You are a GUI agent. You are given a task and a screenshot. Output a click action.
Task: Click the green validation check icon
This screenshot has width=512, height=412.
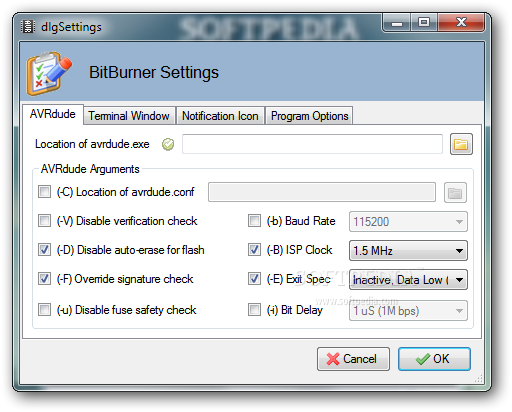(x=168, y=144)
